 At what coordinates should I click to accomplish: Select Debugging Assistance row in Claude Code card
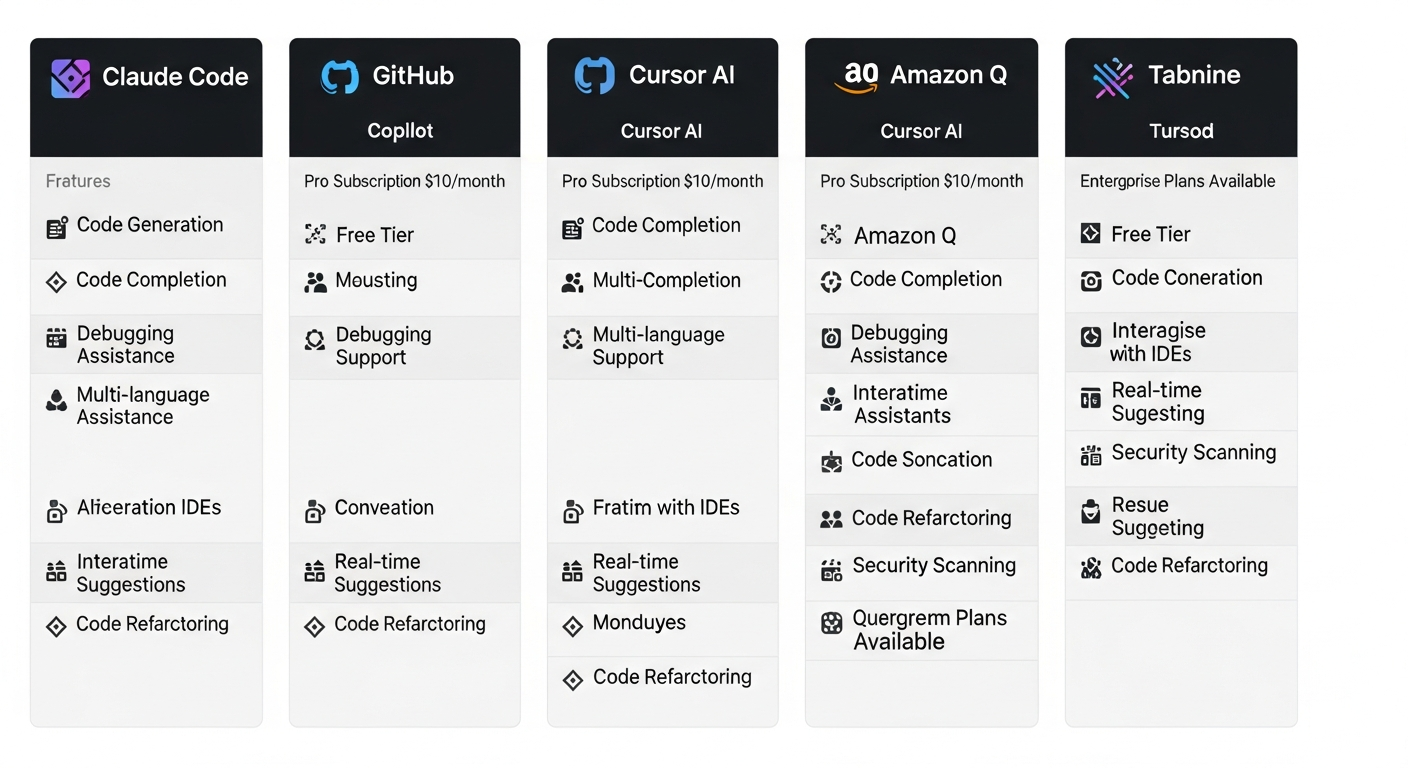126,344
